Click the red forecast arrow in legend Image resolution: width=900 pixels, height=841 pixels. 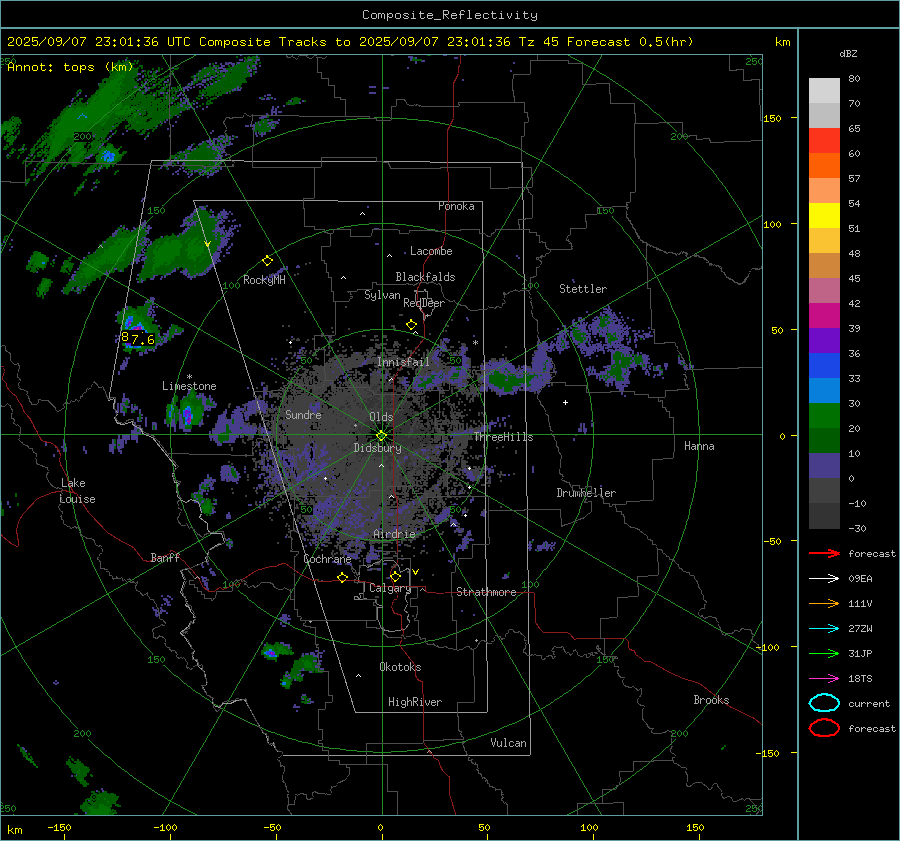(x=824, y=553)
